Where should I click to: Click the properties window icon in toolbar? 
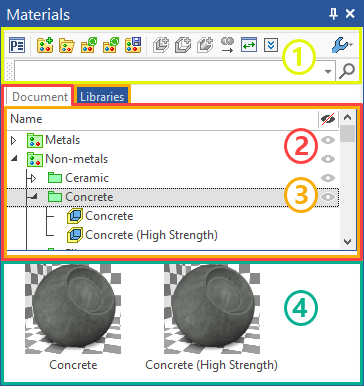click(x=17, y=45)
